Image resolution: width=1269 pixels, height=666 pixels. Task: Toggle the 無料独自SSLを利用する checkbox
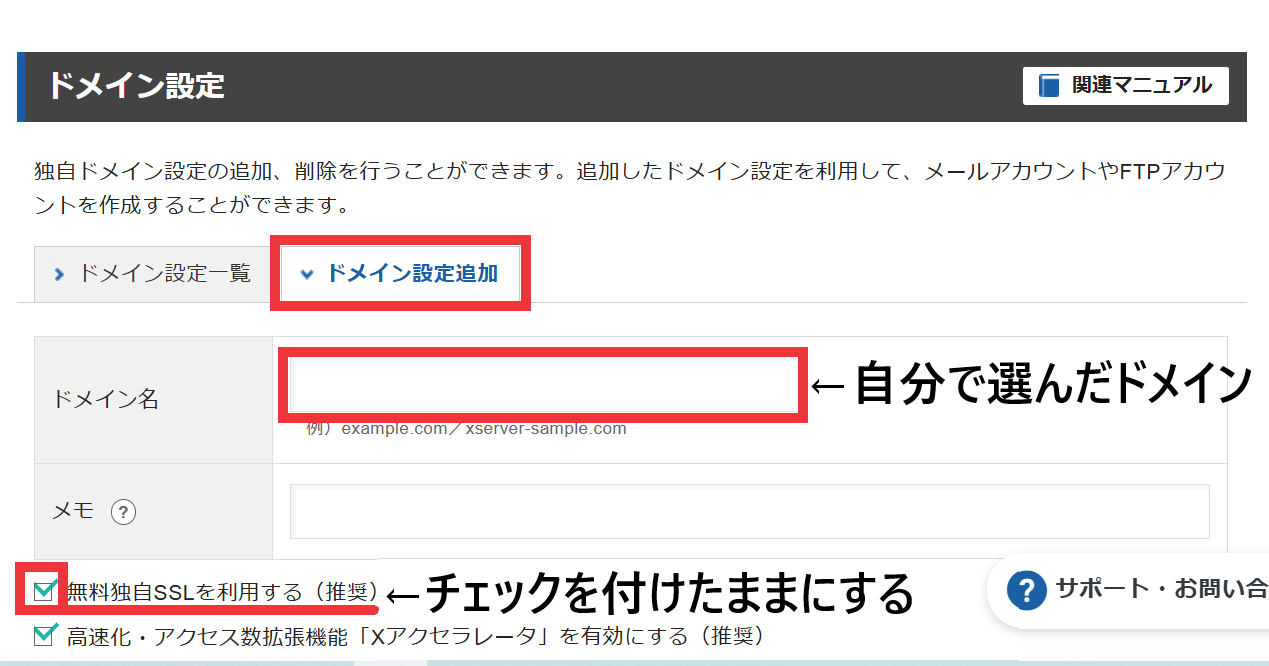point(44,592)
